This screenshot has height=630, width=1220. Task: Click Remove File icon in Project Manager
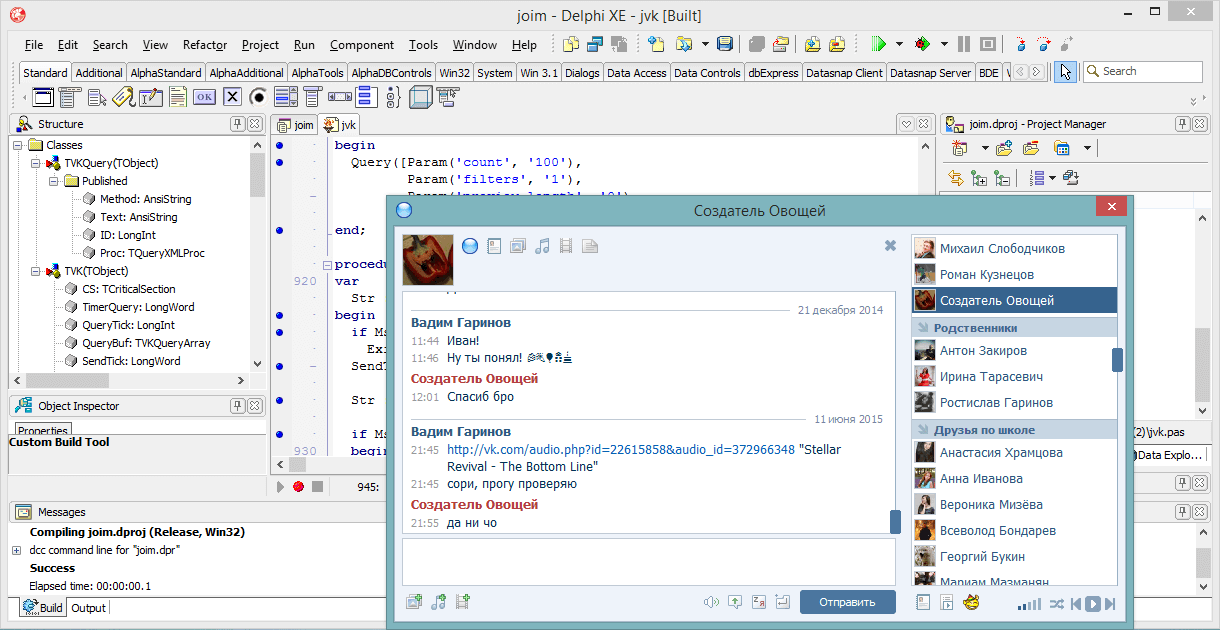pos(1030,148)
